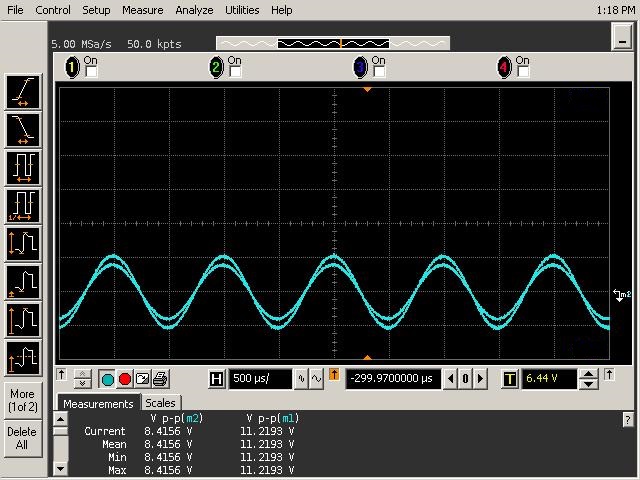
Task: Decrease horizontal position with left arrow
Action: tap(450, 379)
